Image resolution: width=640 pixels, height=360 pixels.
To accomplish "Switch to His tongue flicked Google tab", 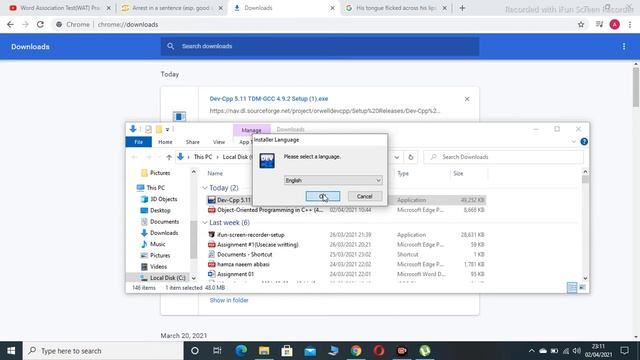I will 396,8.
